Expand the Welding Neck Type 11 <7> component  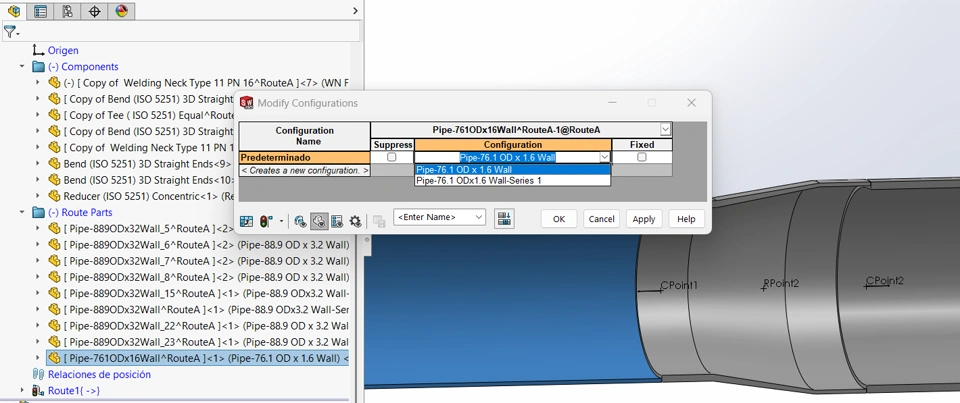point(38,83)
